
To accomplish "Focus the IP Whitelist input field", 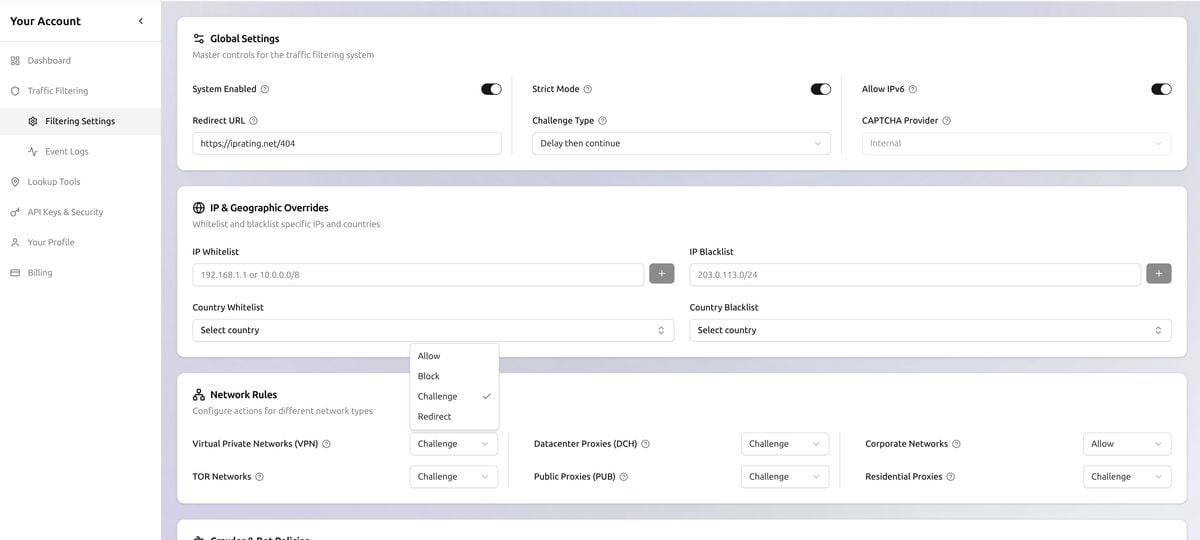I will (418, 274).
